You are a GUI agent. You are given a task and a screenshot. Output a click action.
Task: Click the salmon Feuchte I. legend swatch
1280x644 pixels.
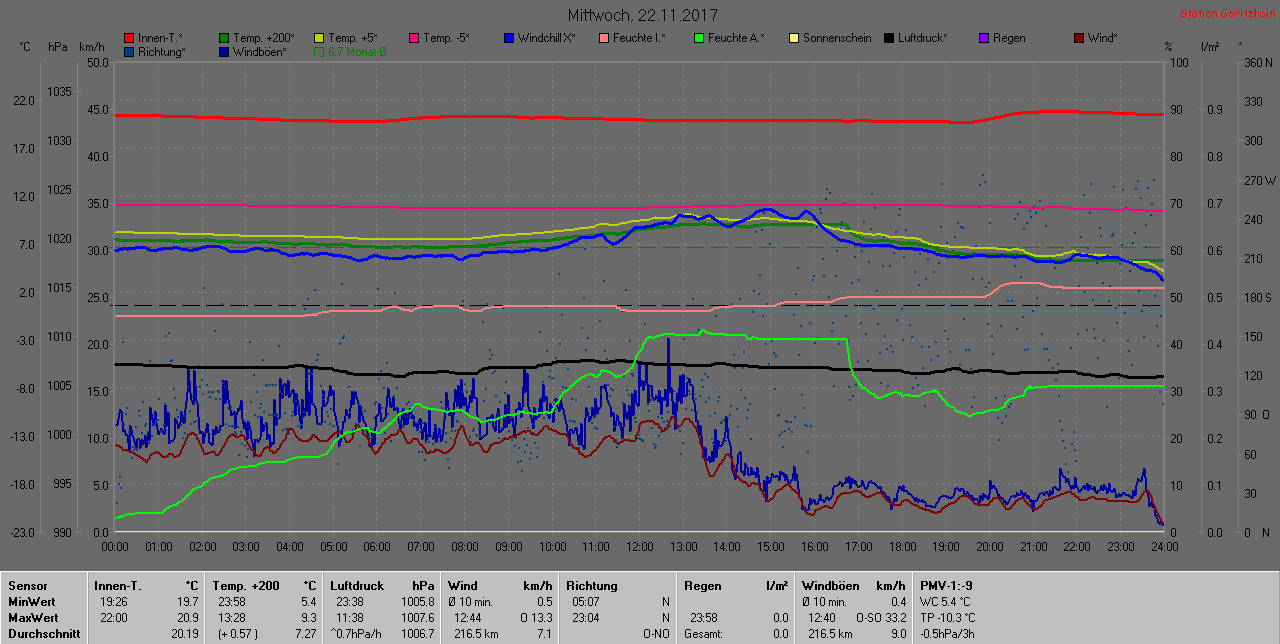click(x=603, y=38)
